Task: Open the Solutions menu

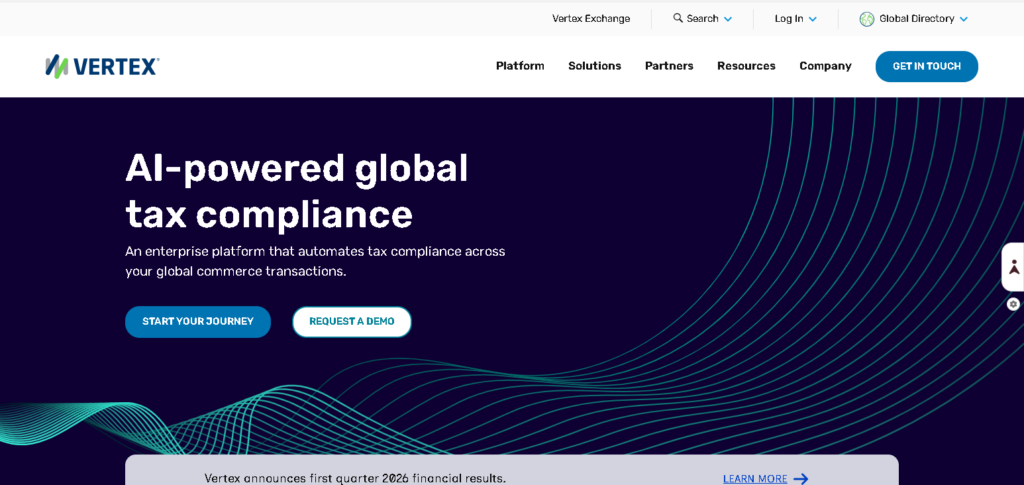Action: coord(594,66)
